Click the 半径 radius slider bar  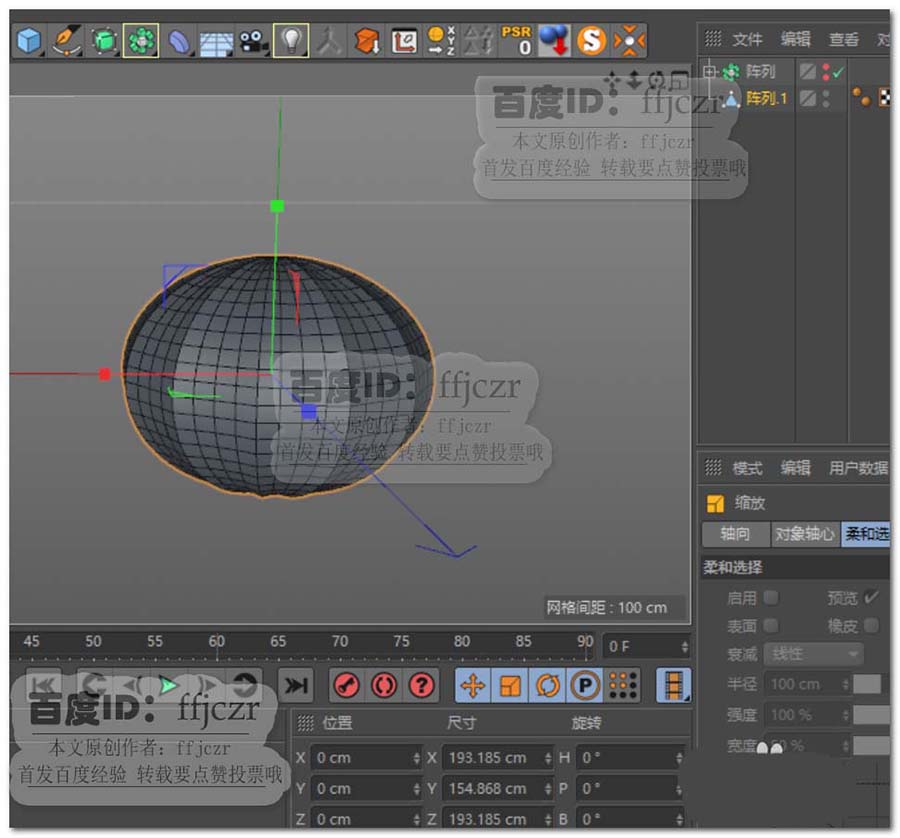[x=867, y=684]
